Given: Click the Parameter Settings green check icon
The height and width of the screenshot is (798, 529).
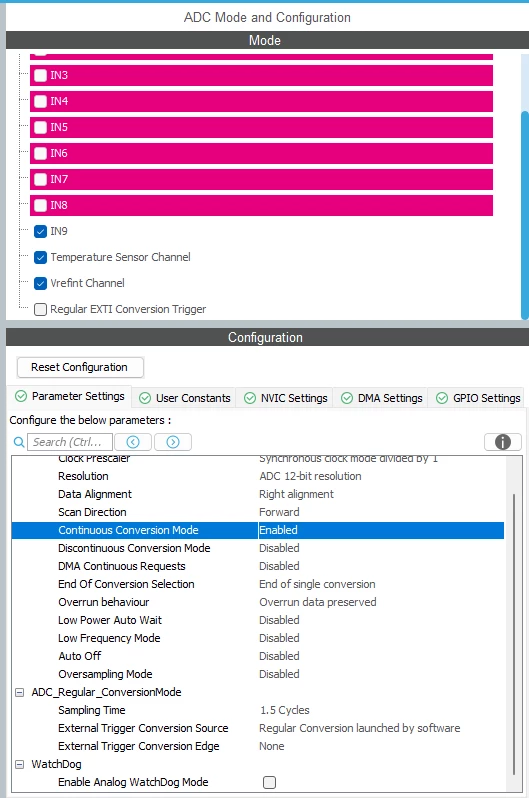Looking at the screenshot, I should tap(21, 396).
